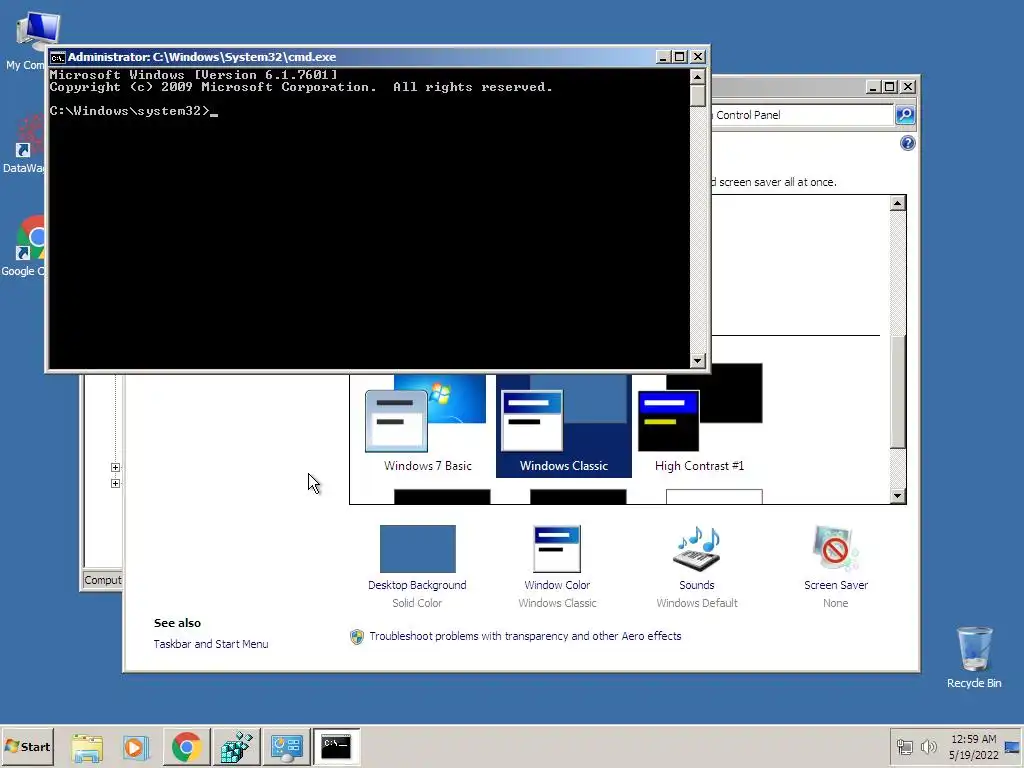Switch to the cmd.exe taskbar button
This screenshot has height=768, width=1024.
[336, 746]
